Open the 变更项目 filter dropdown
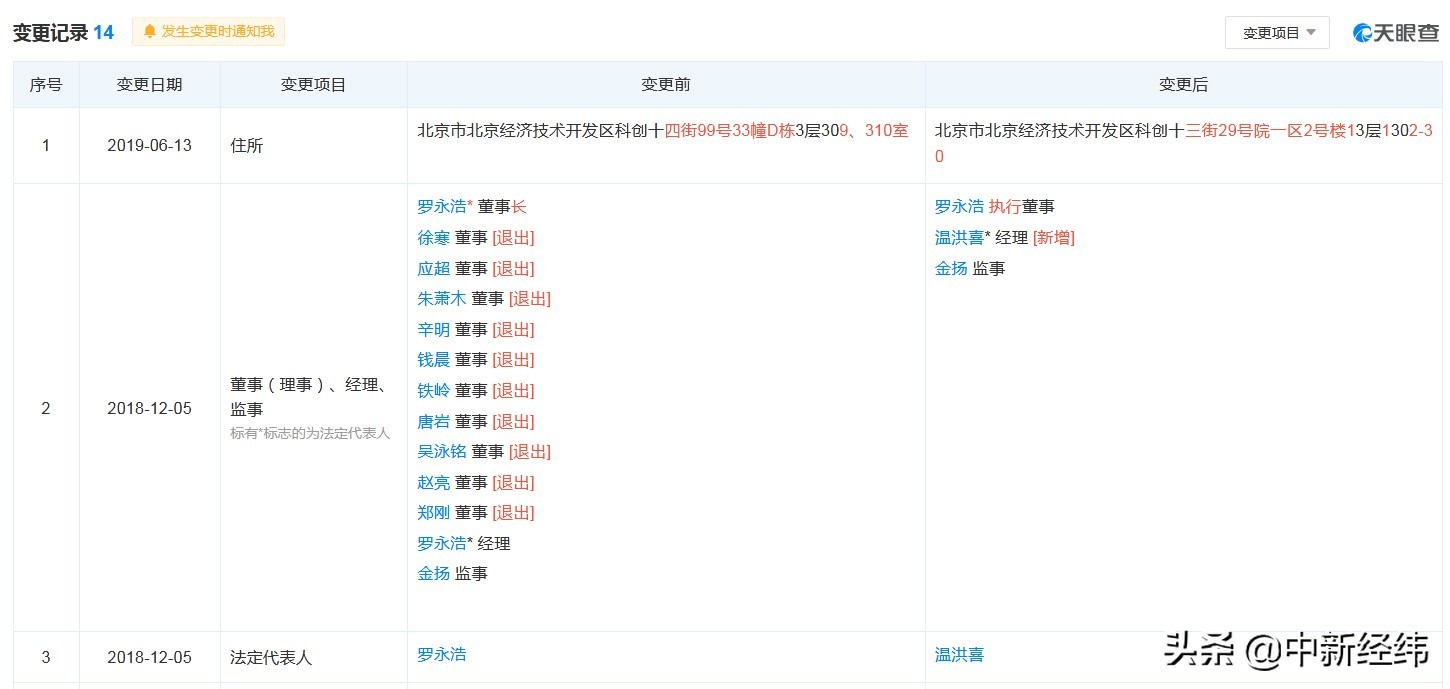1450x689 pixels. [1277, 33]
